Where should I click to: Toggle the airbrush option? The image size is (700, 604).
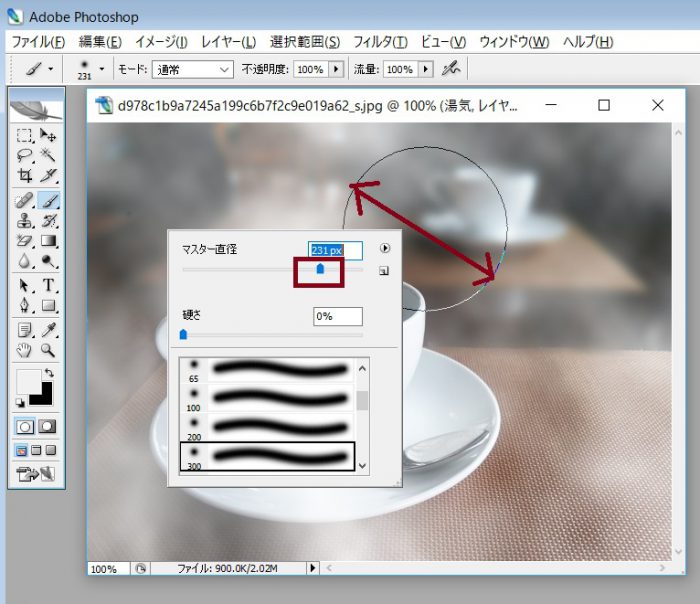tap(451, 69)
